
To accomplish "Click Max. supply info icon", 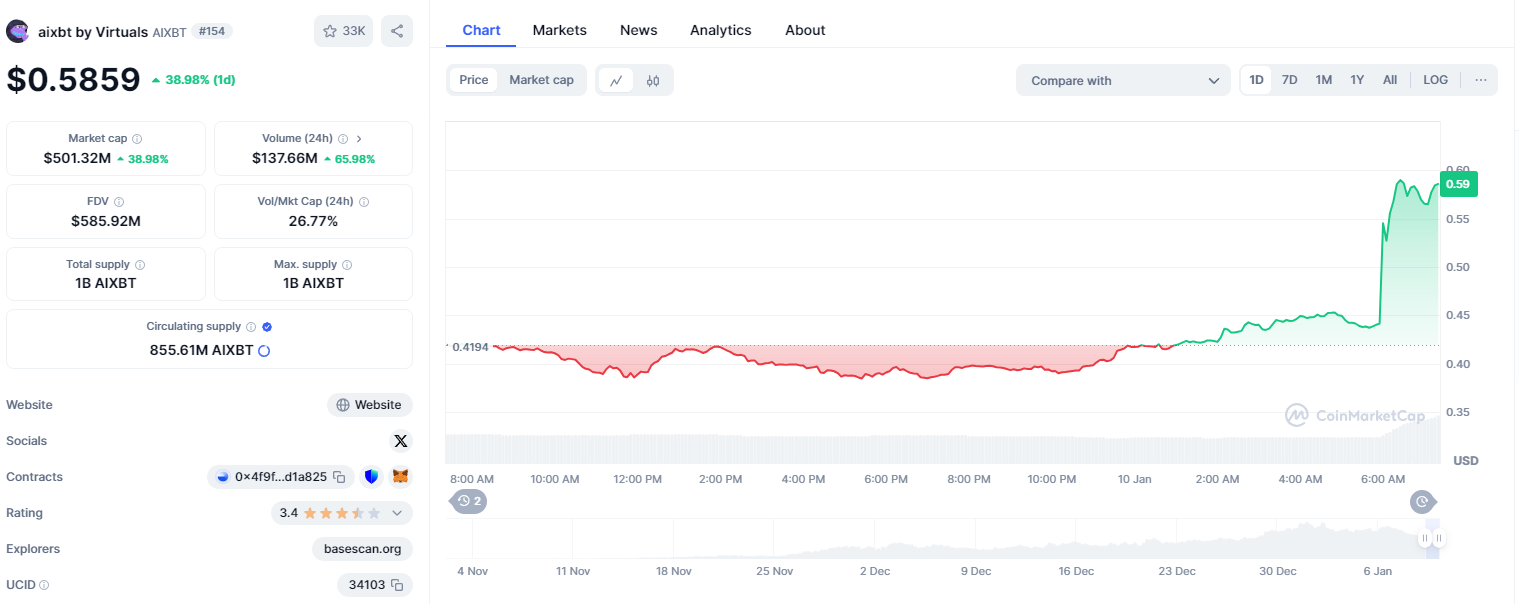I will [347, 265].
